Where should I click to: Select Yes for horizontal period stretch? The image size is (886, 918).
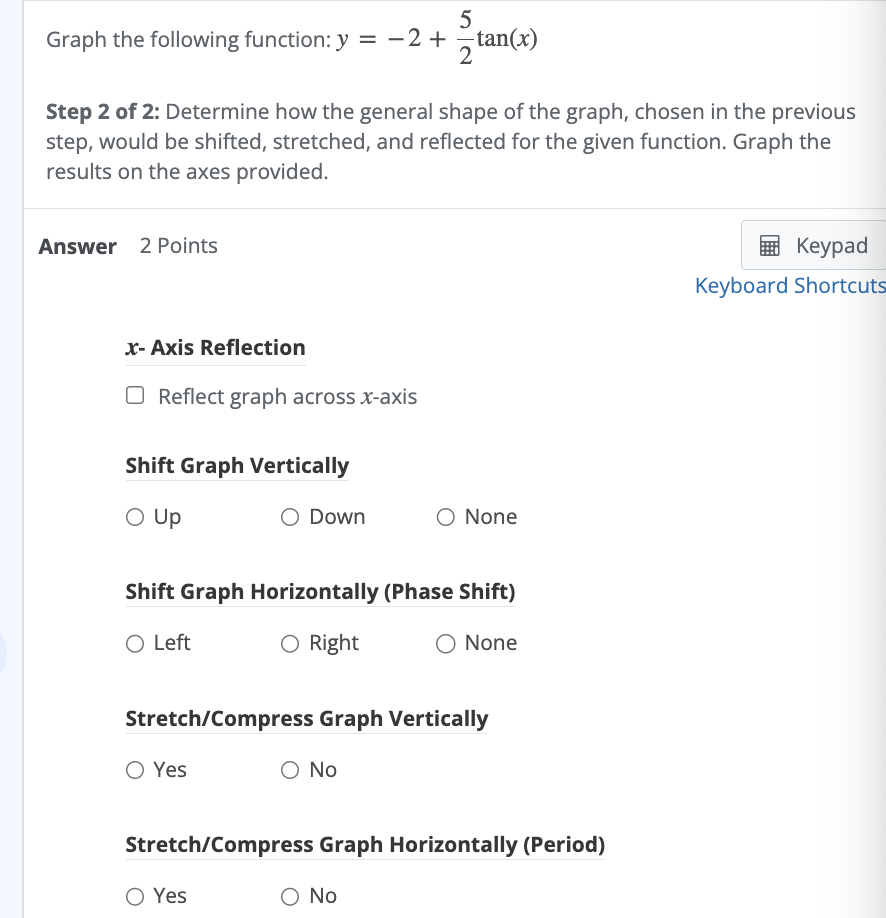[x=135, y=896]
